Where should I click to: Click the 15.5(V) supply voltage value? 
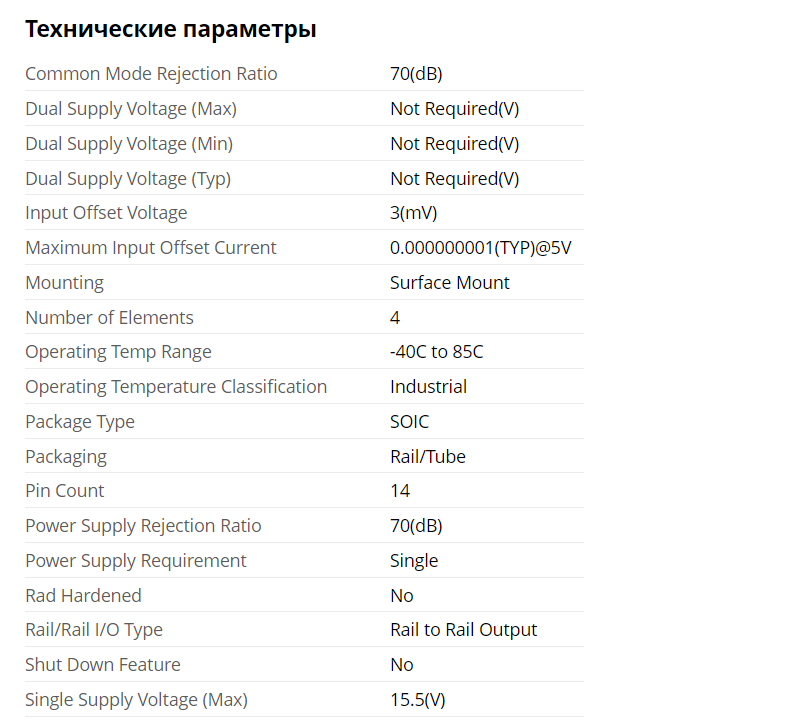[417, 700]
